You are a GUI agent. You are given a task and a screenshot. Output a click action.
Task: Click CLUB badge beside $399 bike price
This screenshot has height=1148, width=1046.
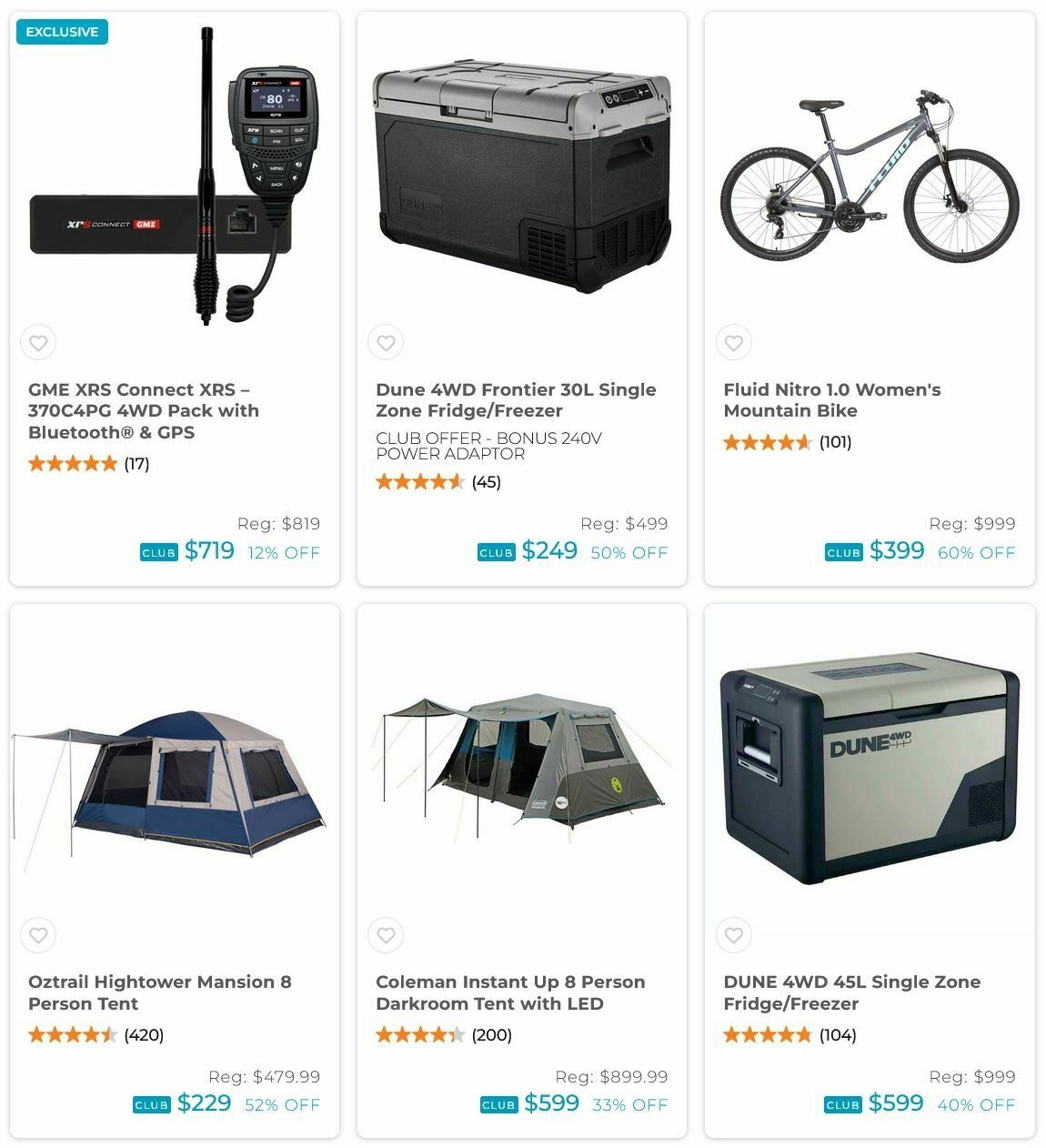coord(844,552)
